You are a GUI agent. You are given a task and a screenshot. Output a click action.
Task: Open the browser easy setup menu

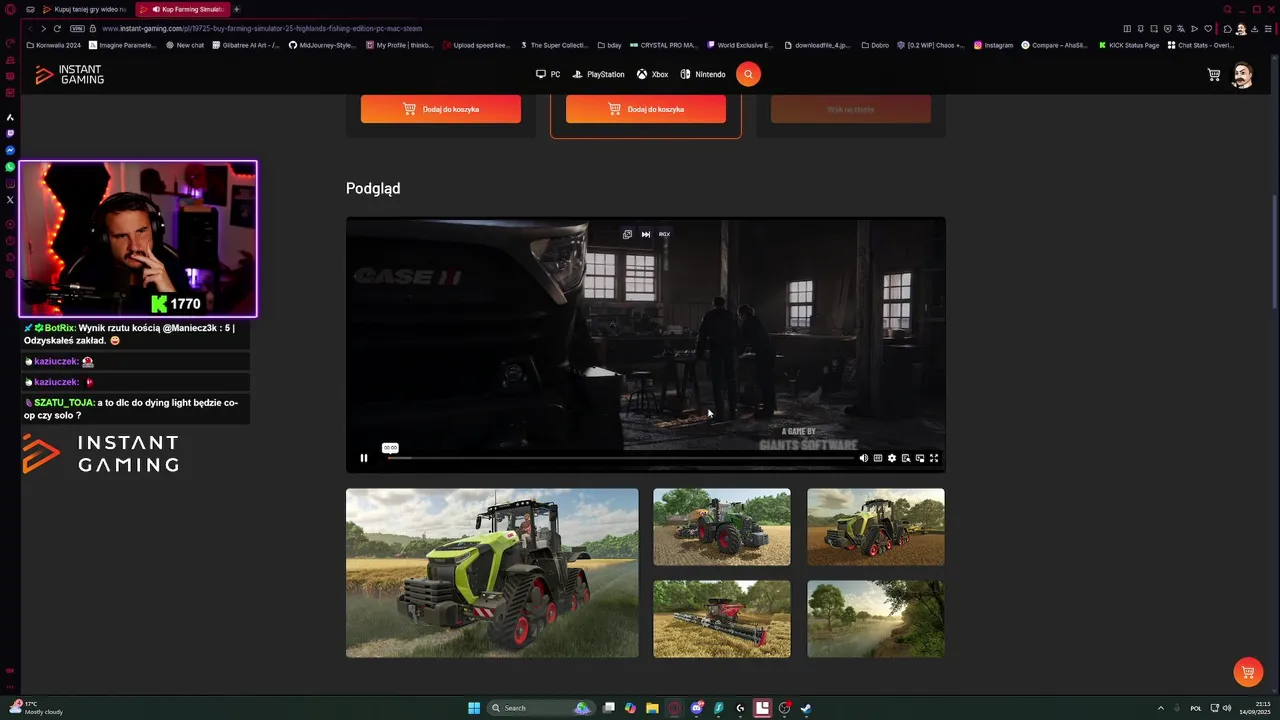click(x=1270, y=28)
